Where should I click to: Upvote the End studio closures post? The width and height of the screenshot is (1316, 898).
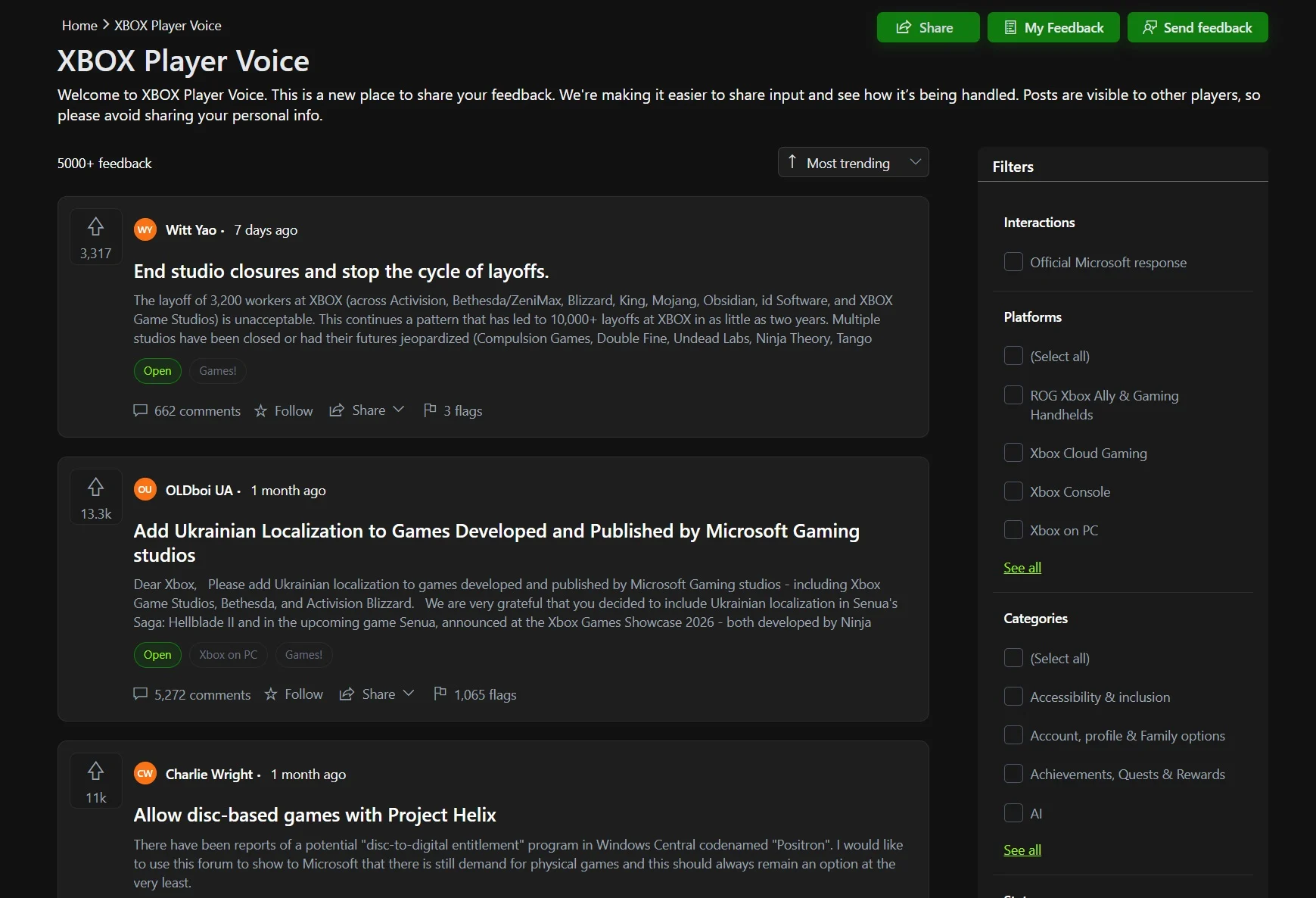tap(95, 237)
